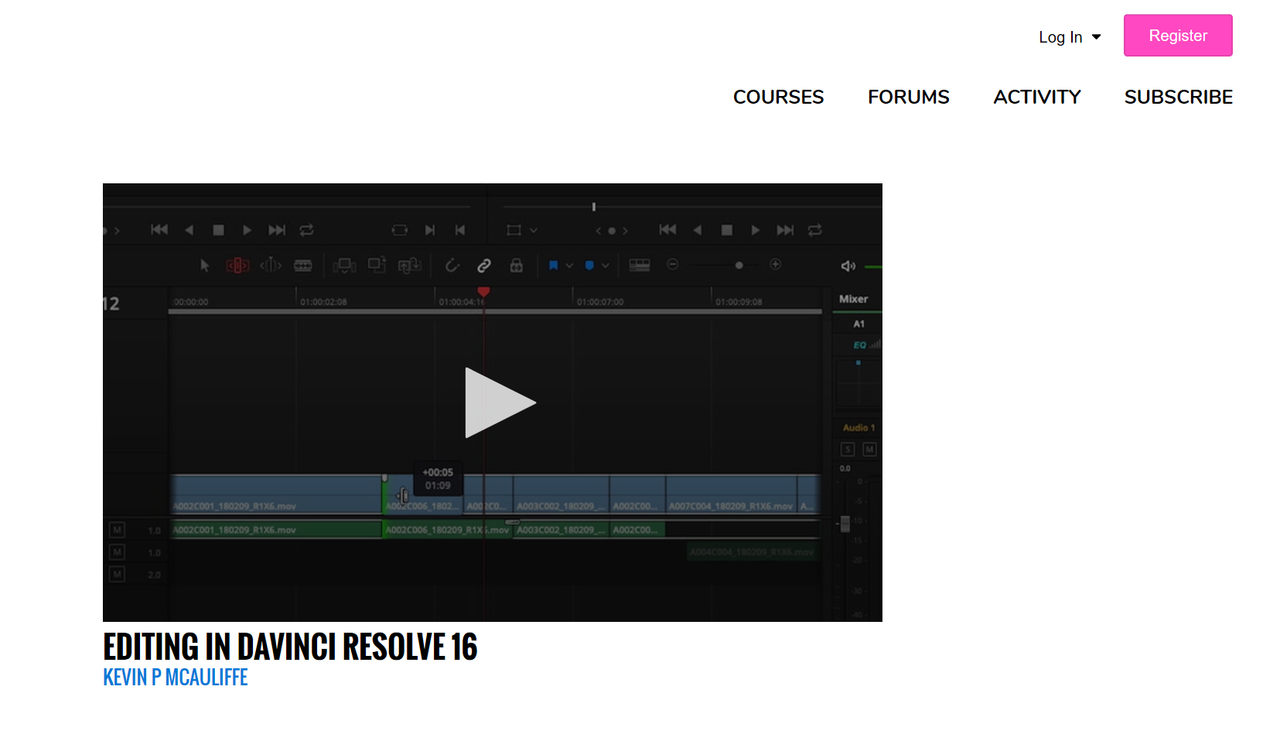1280x731 pixels.
Task: Select Subscribe in the navigation bar
Action: pos(1178,97)
